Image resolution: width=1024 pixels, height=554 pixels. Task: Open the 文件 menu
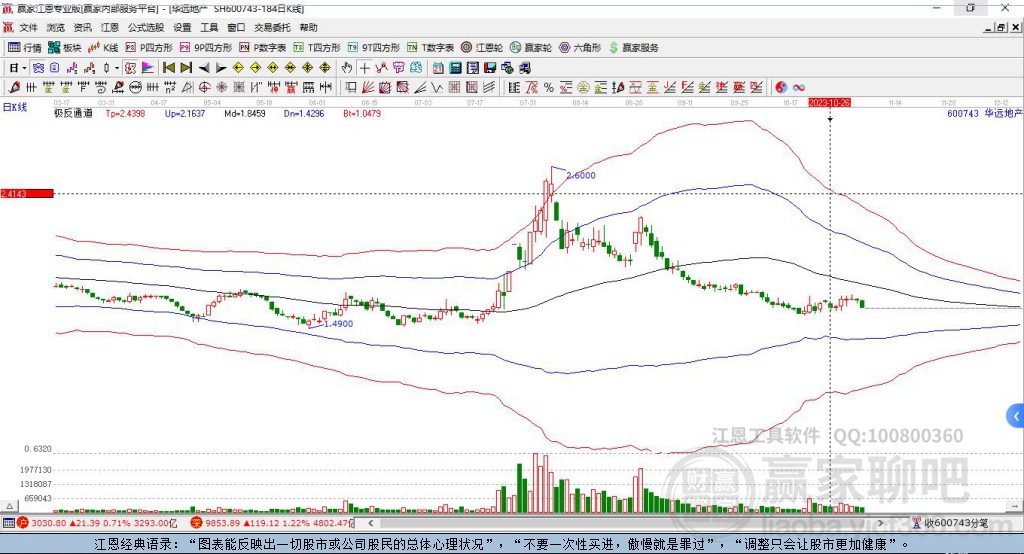pos(28,27)
